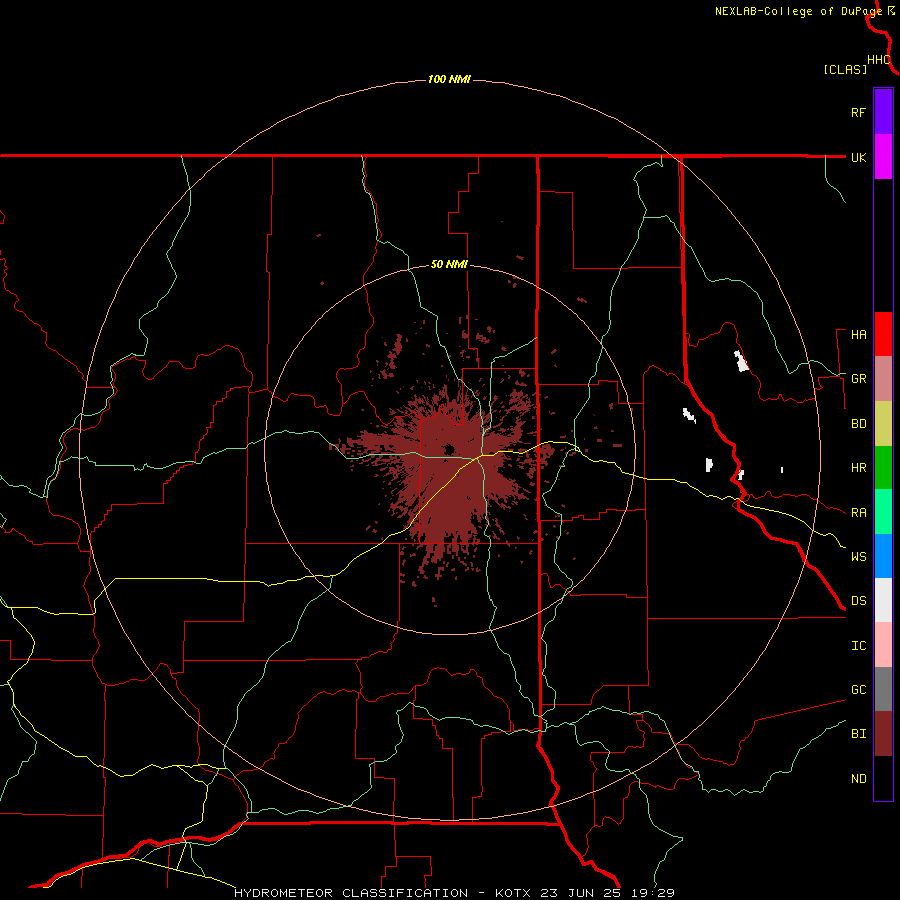Select the dusty pink GR legend swatch
Viewport: 900px width, 900px height.
tap(883, 379)
